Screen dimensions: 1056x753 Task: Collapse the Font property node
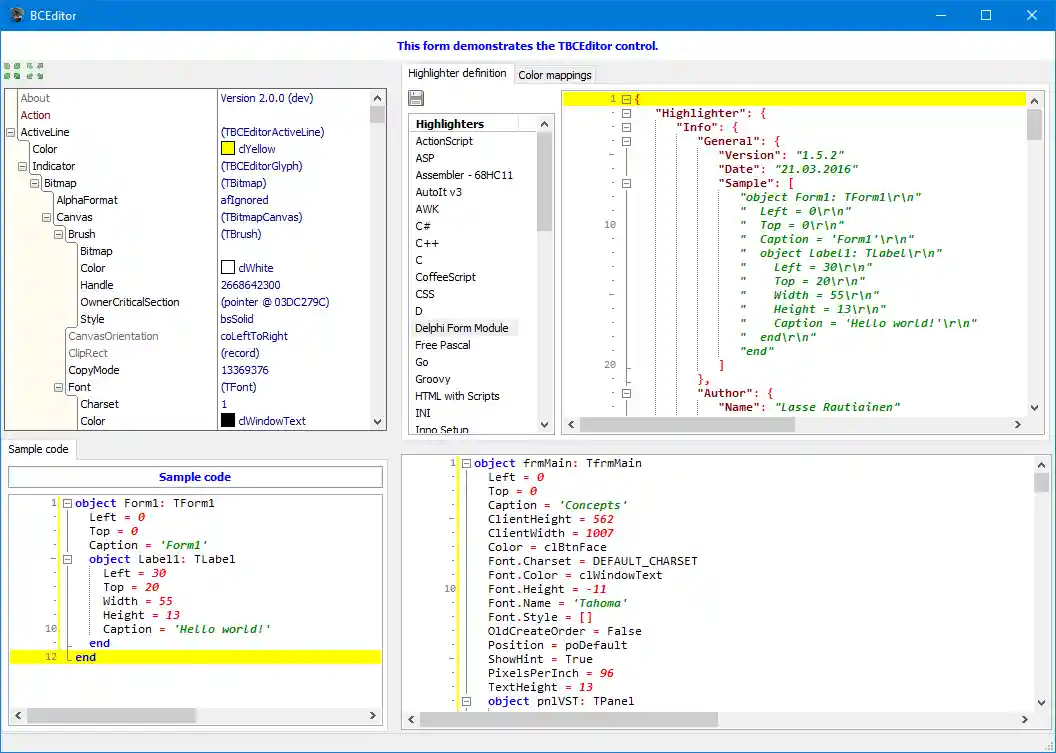coord(58,387)
